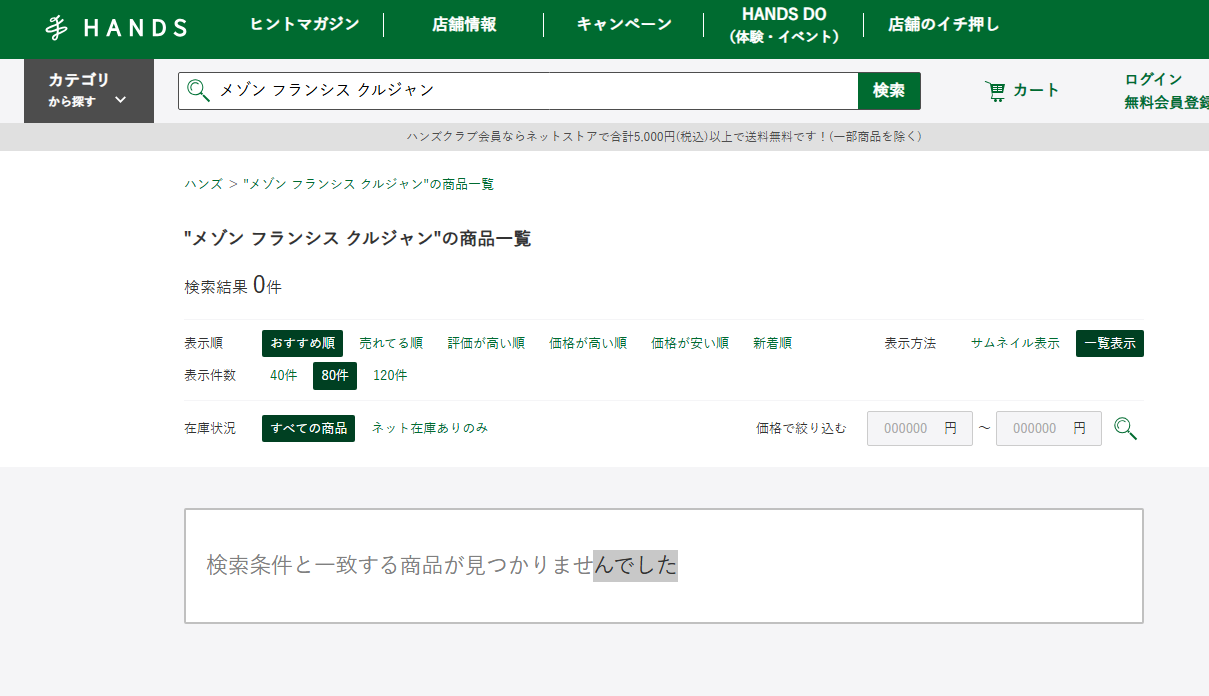Switch to サムネイル表示 view
Viewport: 1209px width, 696px height.
coord(1015,343)
